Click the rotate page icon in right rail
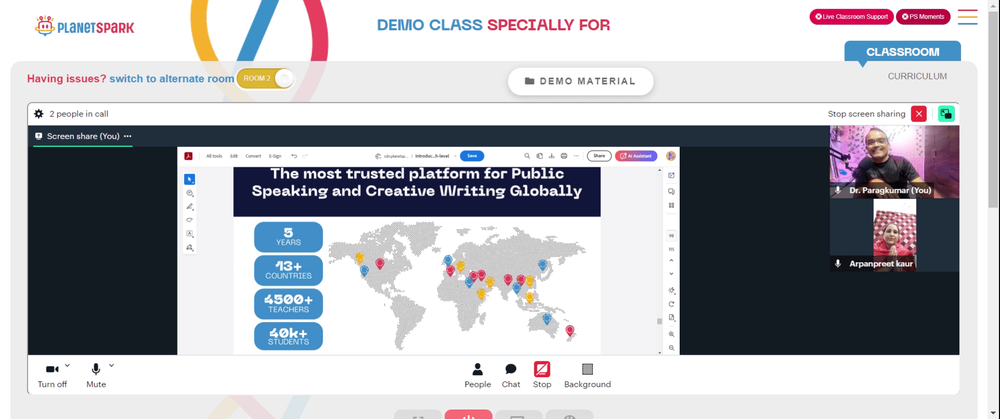1000x419 pixels. (x=672, y=304)
